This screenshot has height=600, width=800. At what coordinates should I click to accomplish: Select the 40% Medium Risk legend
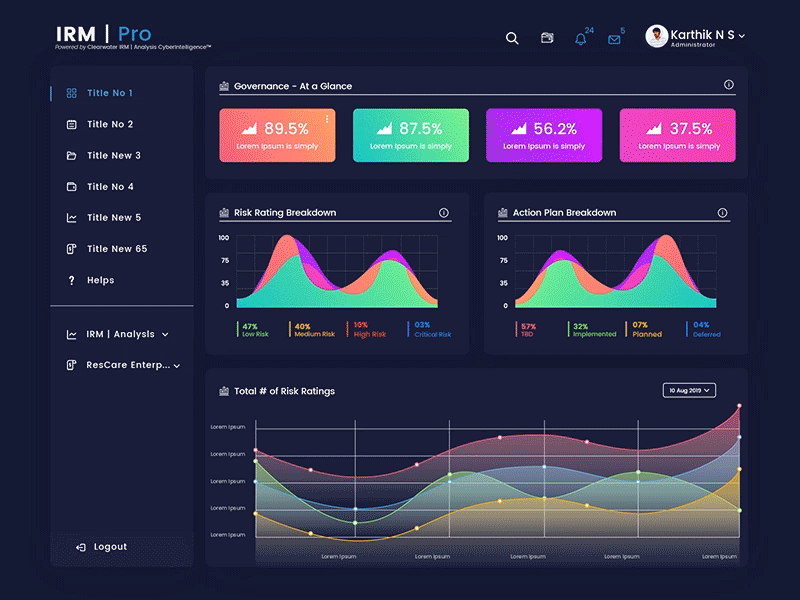click(x=312, y=330)
